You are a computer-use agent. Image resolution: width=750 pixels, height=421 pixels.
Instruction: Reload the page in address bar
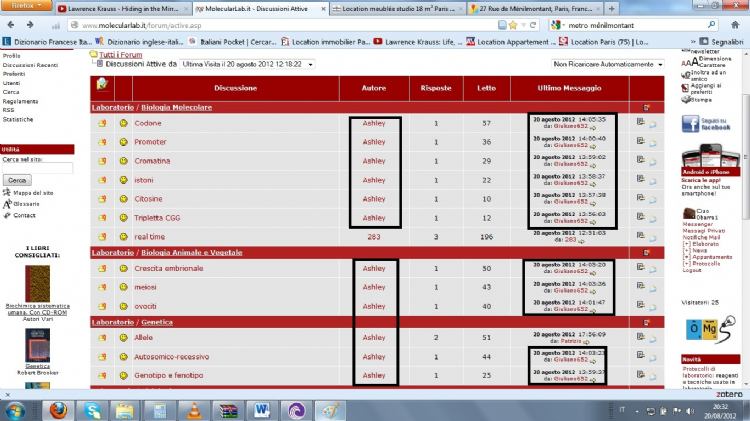pyautogui.click(x=532, y=25)
